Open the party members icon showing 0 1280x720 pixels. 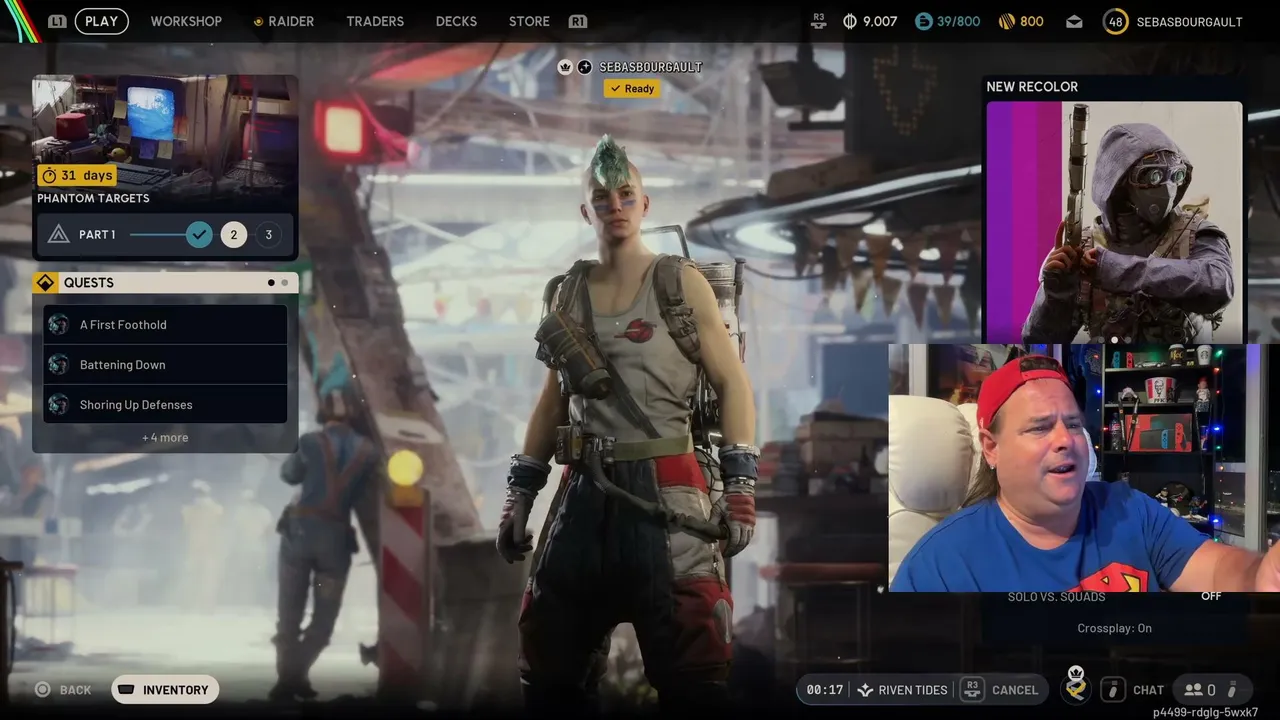(1200, 690)
